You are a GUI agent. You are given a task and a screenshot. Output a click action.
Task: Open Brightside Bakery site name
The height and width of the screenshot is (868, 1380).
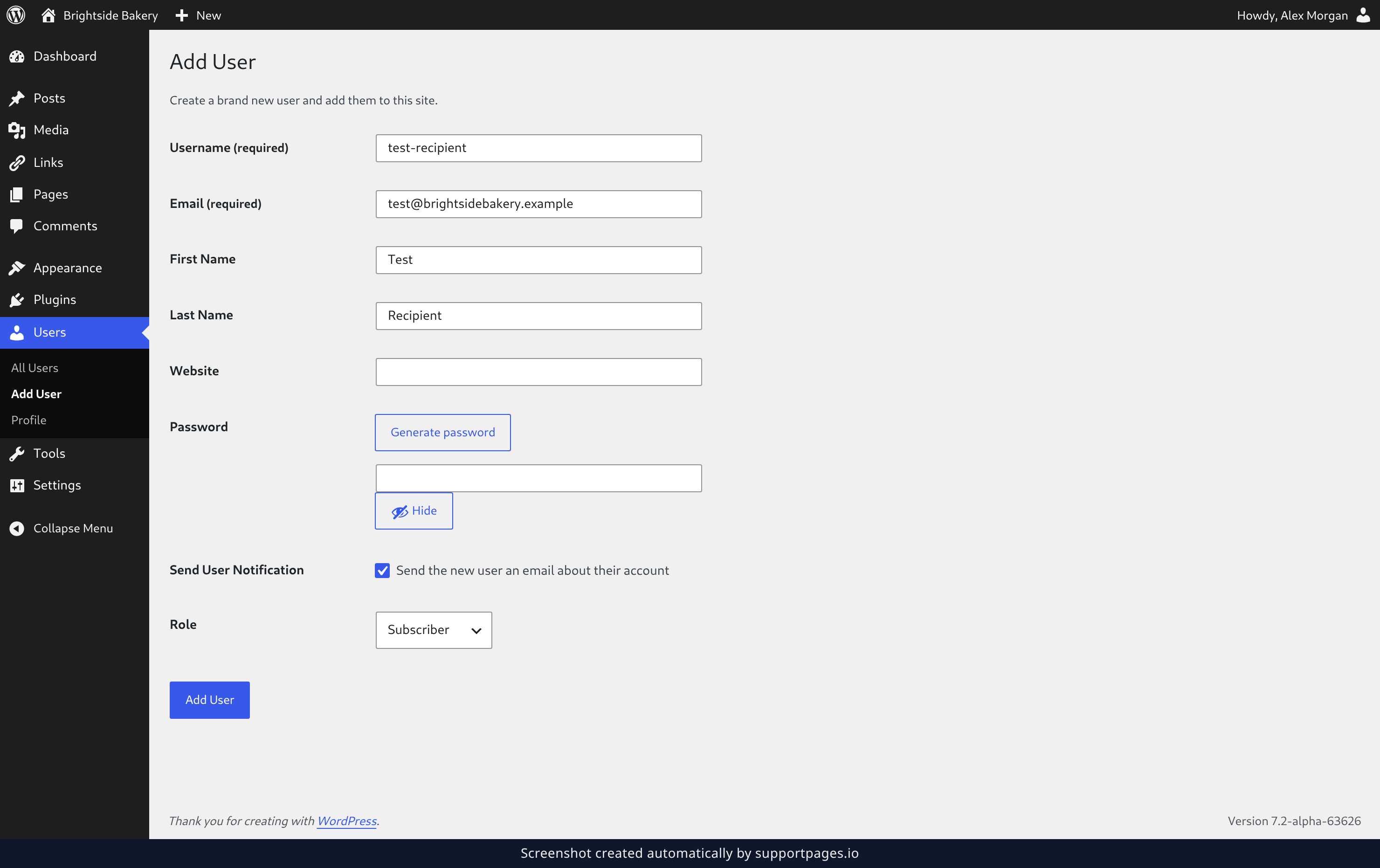[x=110, y=15]
